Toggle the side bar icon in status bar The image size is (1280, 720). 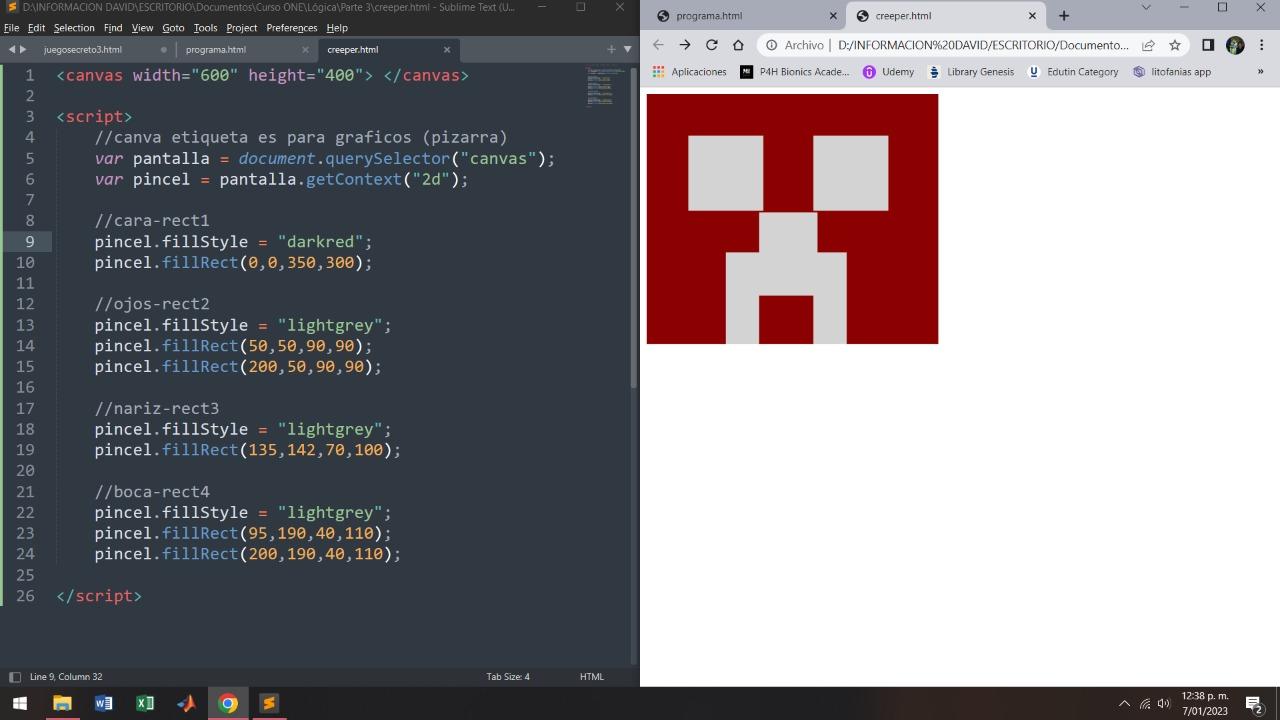pyautogui.click(x=14, y=677)
